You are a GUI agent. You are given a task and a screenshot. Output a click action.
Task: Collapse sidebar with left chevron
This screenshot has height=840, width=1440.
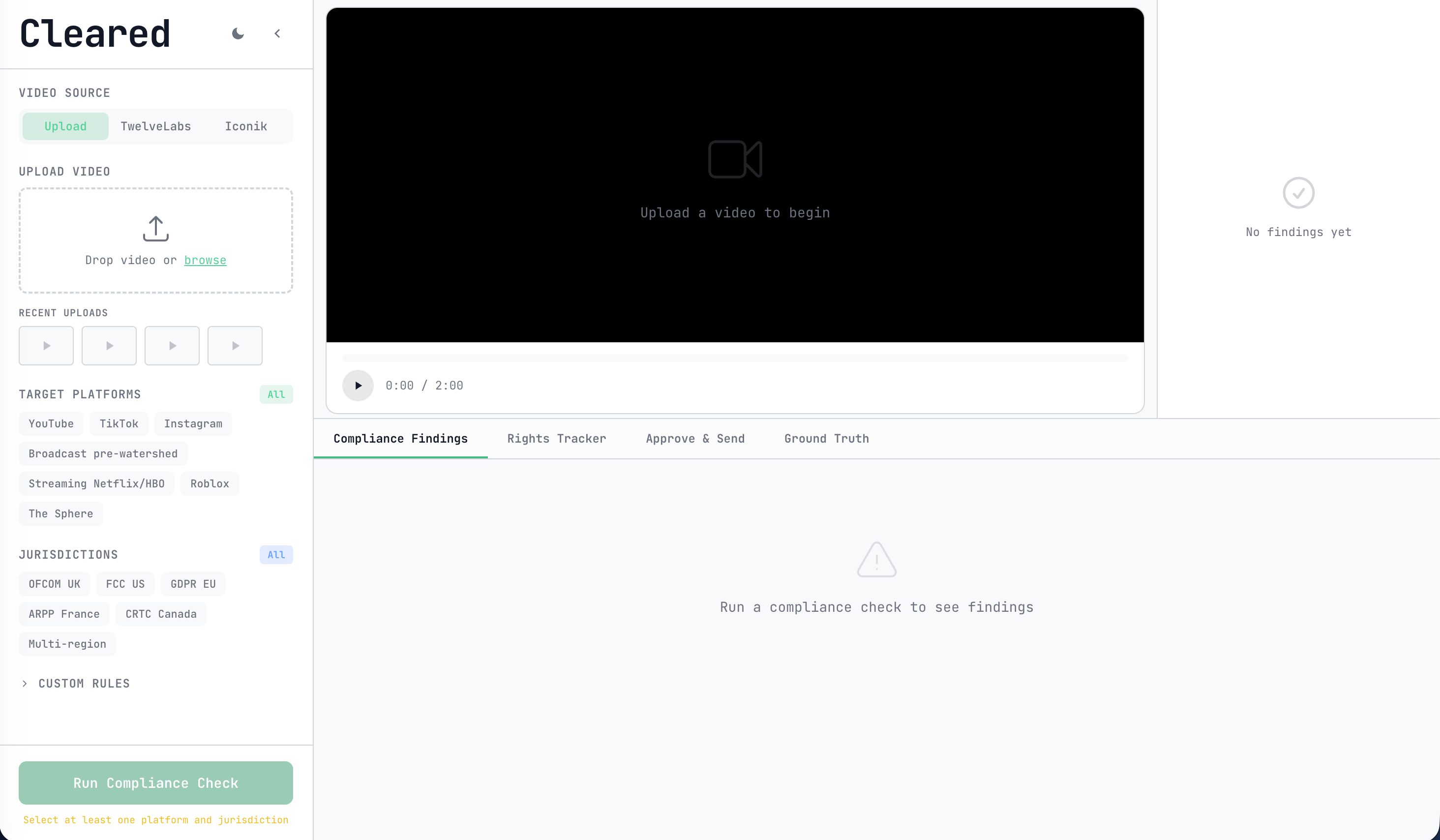(277, 34)
